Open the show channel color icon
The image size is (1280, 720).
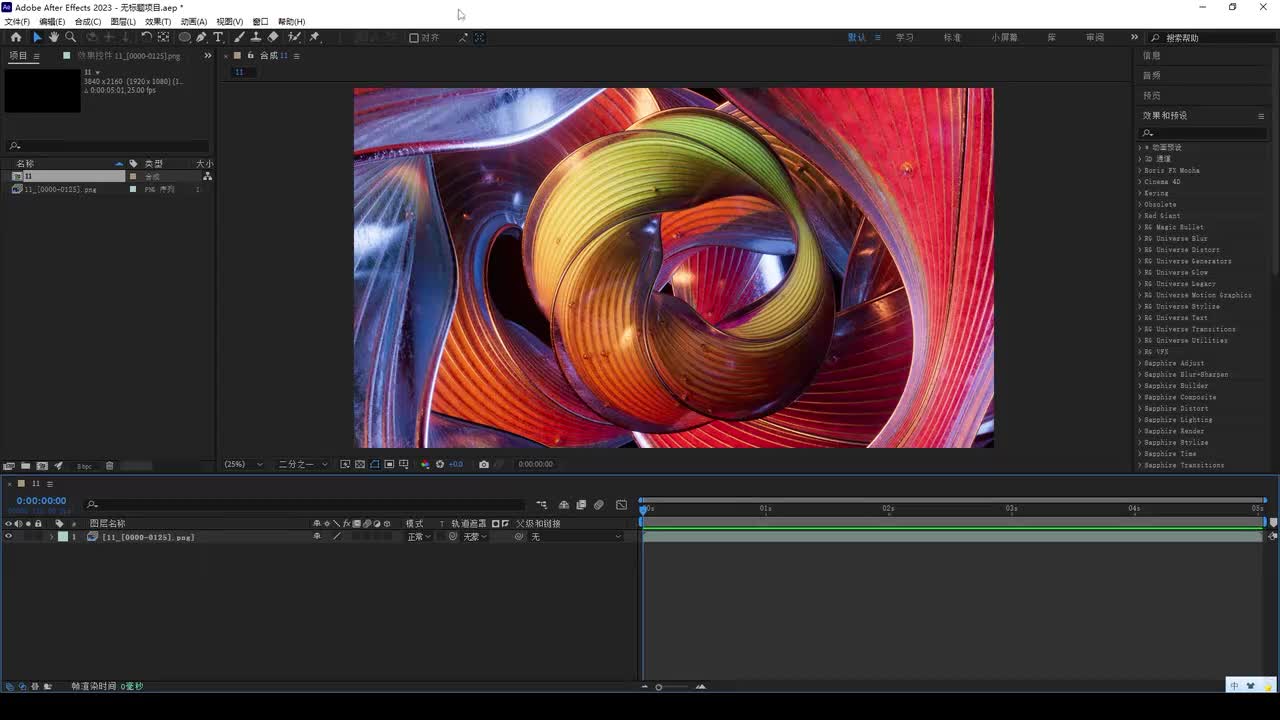click(x=425, y=464)
